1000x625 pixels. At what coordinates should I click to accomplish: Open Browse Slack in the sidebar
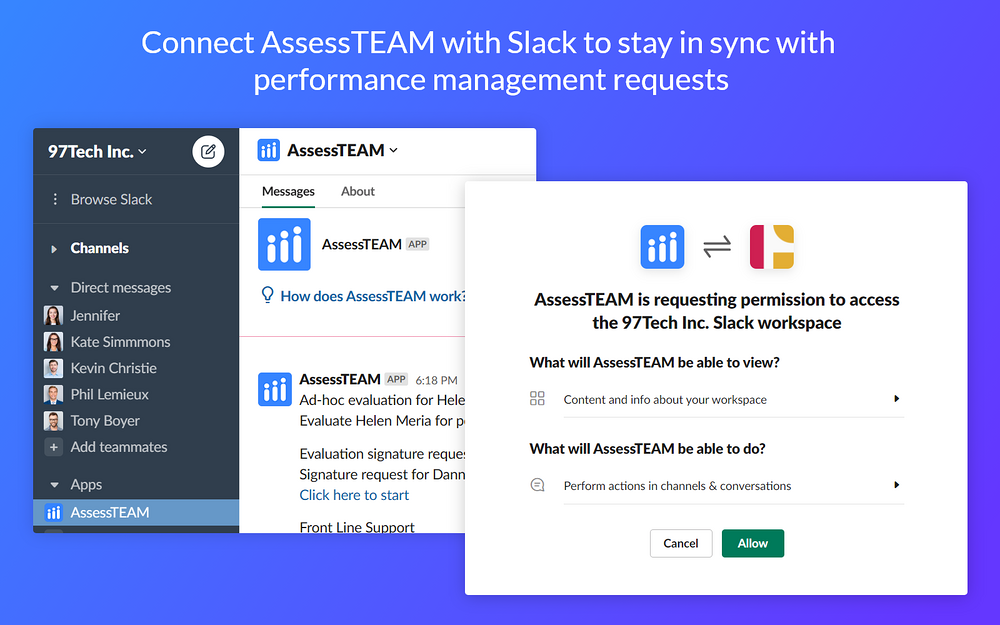[111, 200]
